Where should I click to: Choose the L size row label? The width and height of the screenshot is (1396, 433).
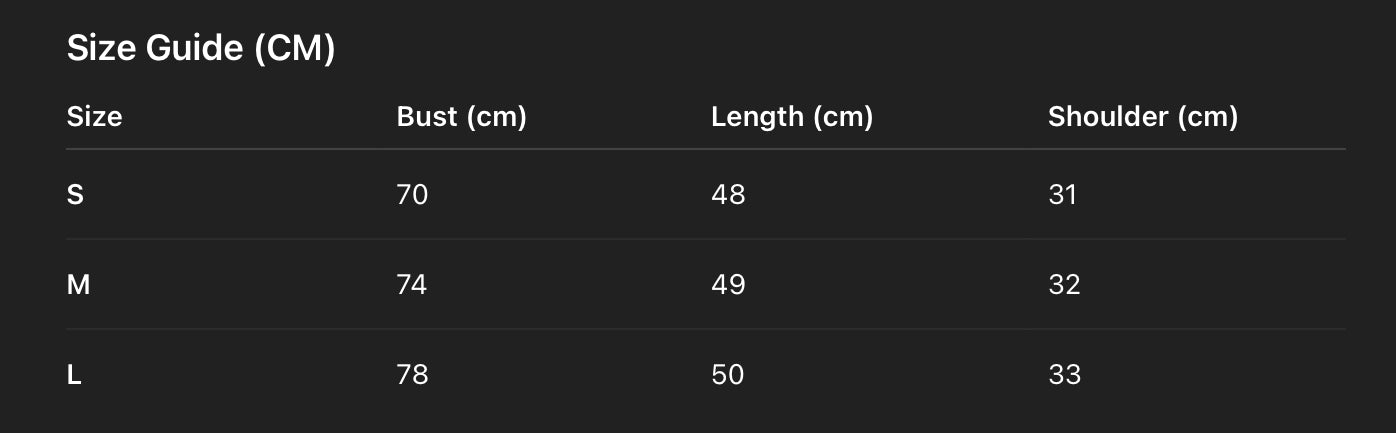(x=74, y=375)
